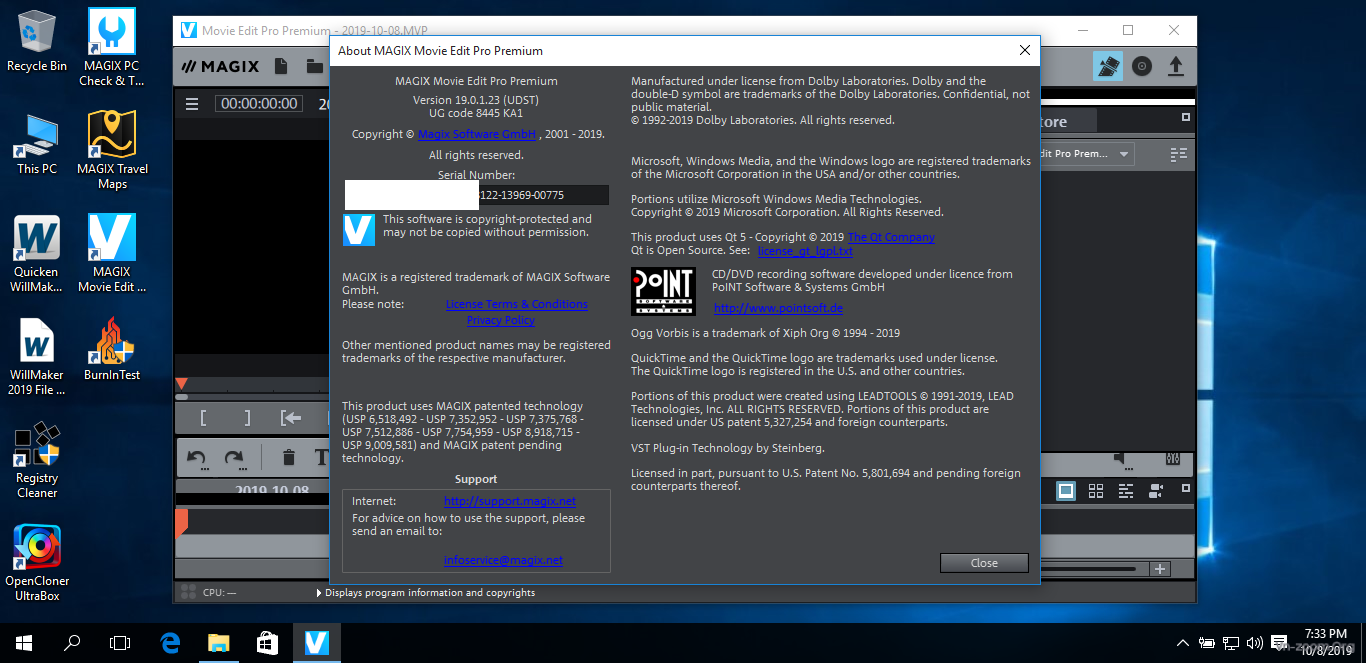The image size is (1366, 663).
Task: Click the preview monitor position marker
Action: coord(181,384)
